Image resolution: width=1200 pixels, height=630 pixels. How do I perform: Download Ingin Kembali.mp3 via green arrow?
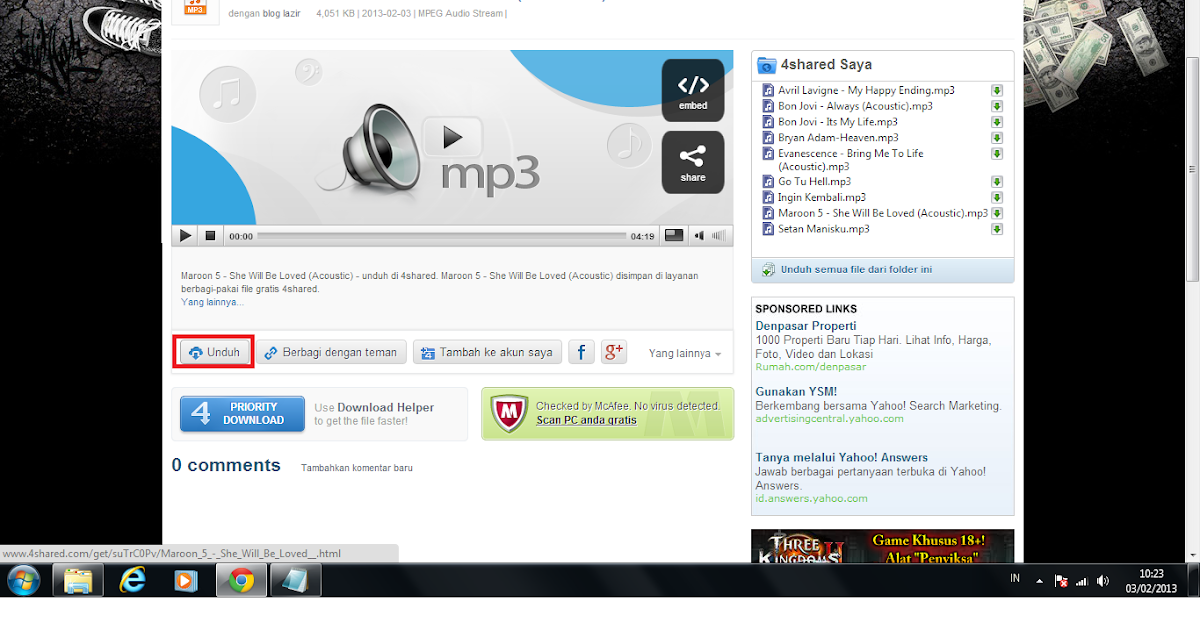997,197
